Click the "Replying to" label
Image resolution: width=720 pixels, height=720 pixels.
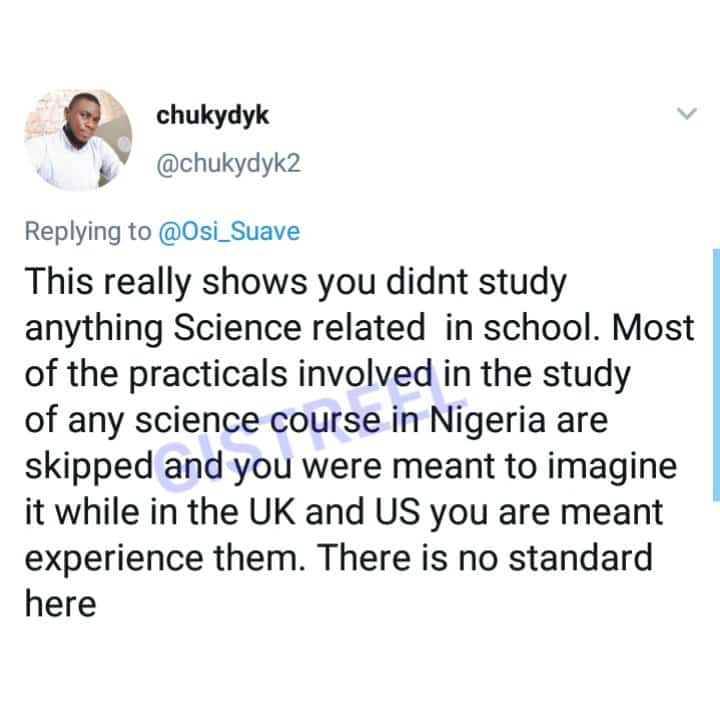pos(87,232)
